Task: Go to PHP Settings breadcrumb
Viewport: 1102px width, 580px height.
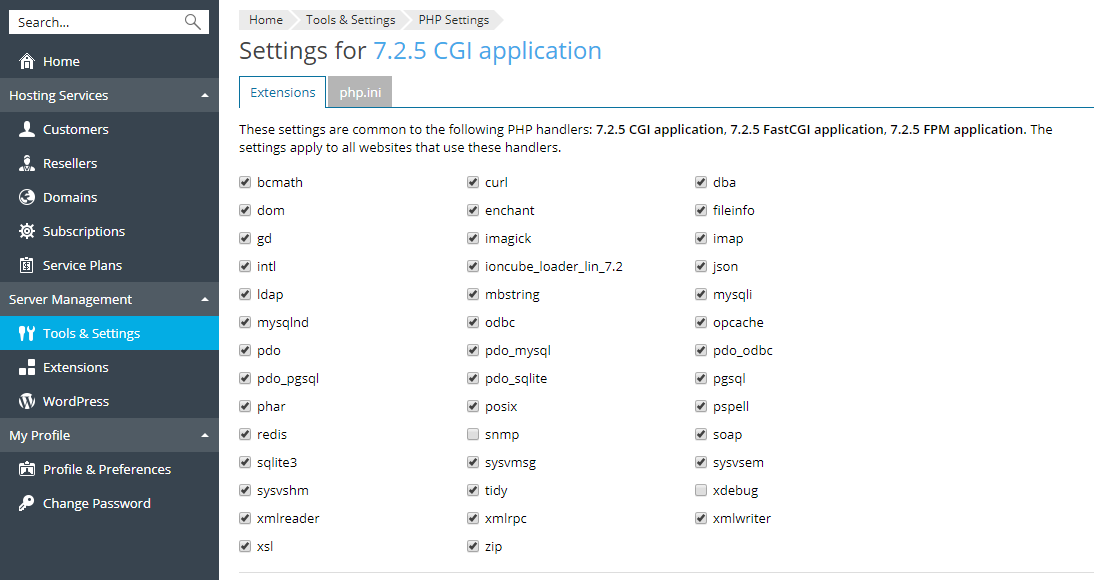Action: tap(454, 20)
